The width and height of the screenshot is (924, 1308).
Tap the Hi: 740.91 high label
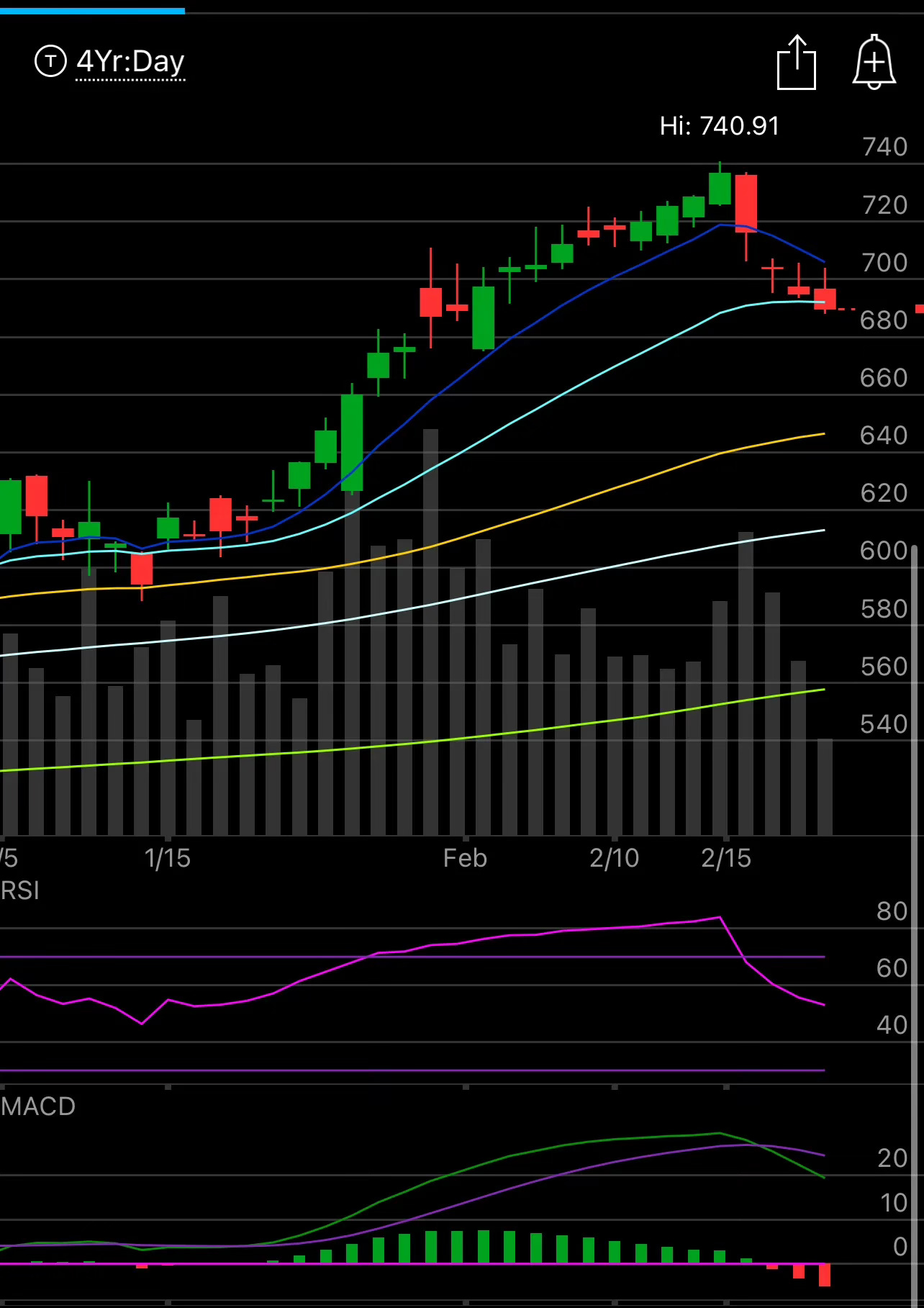click(720, 126)
